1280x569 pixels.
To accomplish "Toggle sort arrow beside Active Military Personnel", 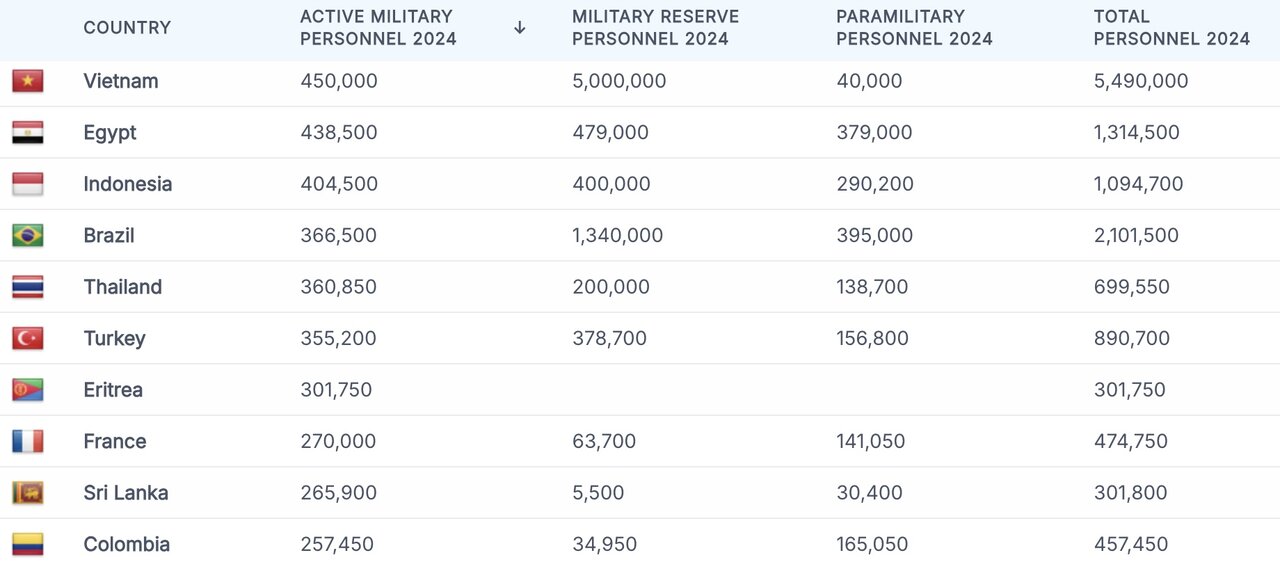I will [520, 28].
